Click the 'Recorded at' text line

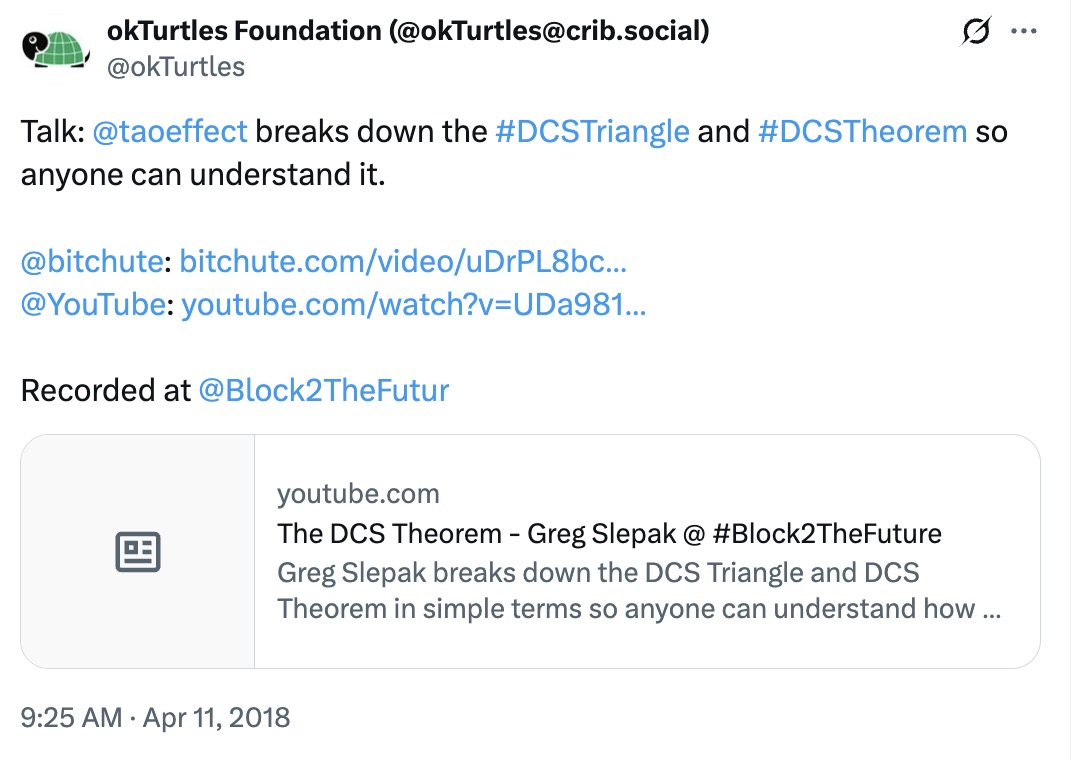click(105, 390)
